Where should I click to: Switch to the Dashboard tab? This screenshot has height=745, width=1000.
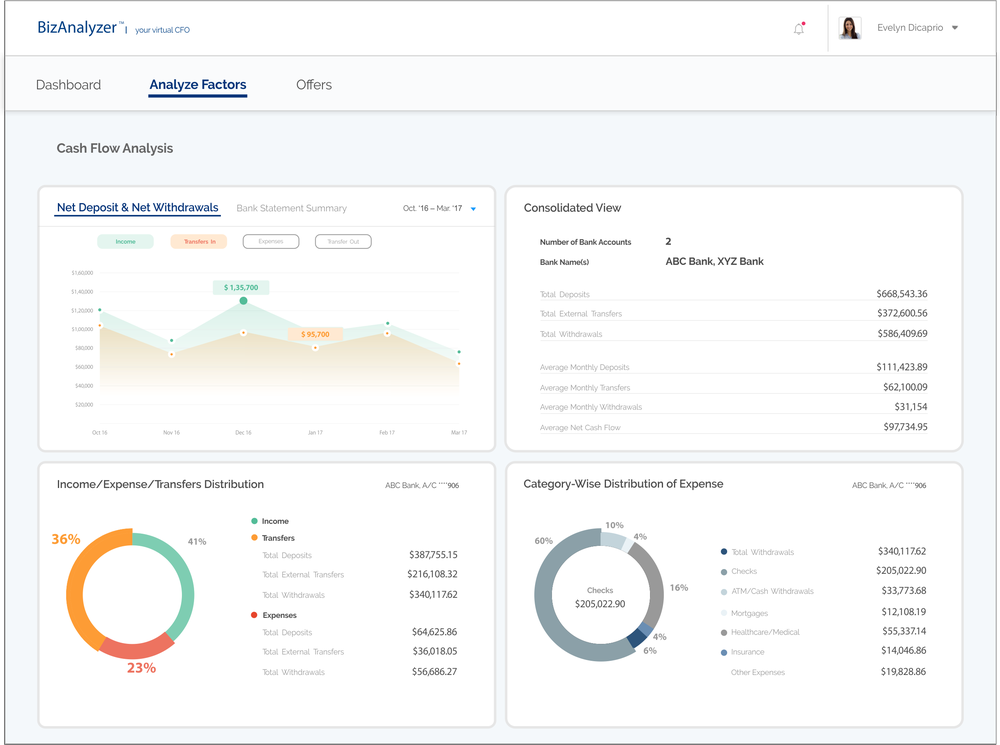68,85
